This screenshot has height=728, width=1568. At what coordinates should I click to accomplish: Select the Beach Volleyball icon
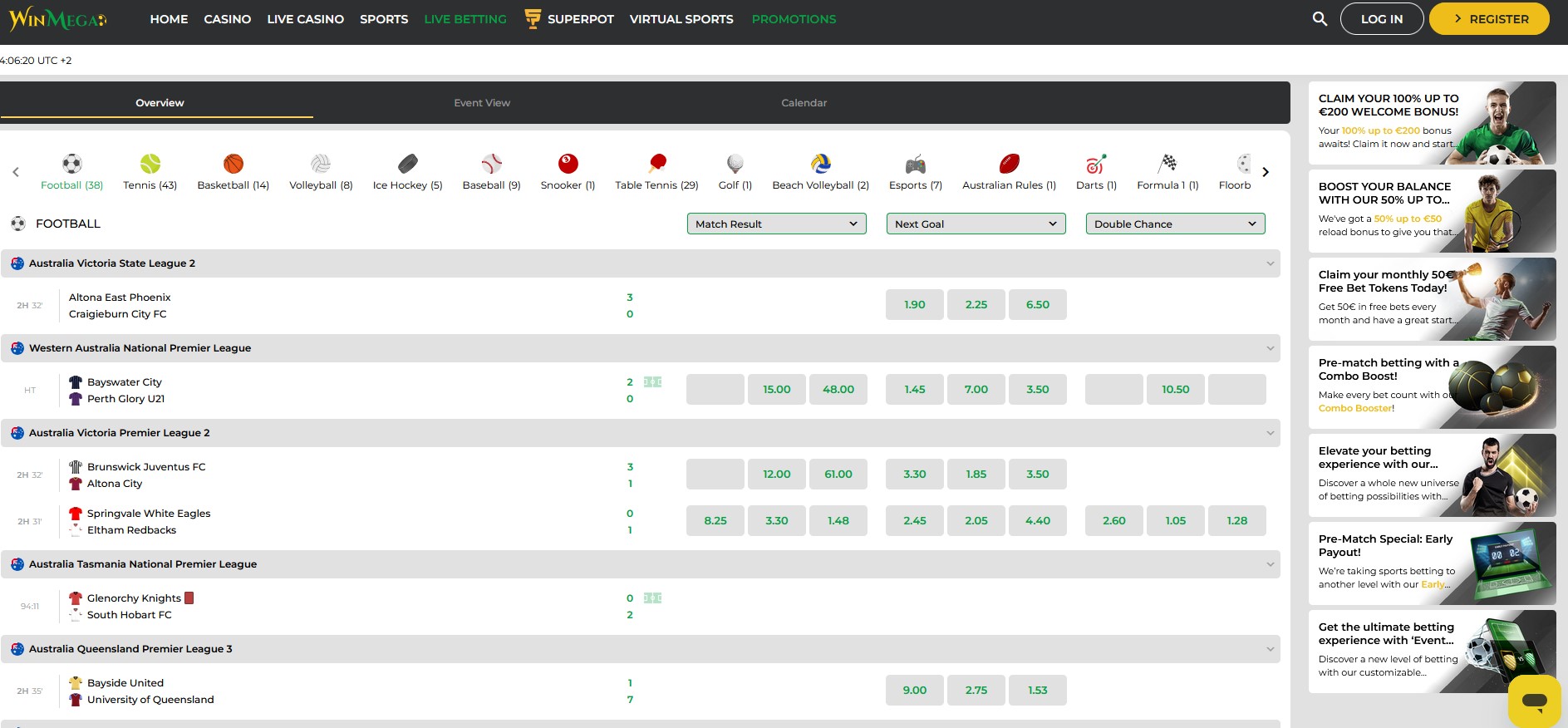tap(821, 163)
